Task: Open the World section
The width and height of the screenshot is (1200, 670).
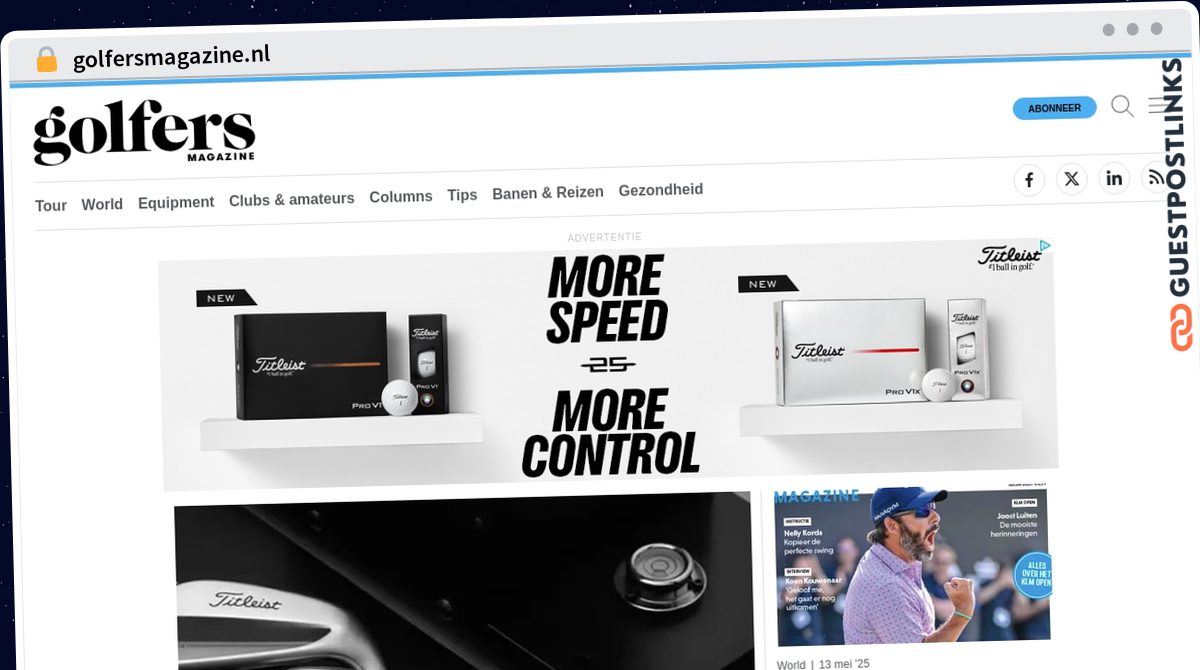Action: click(102, 204)
